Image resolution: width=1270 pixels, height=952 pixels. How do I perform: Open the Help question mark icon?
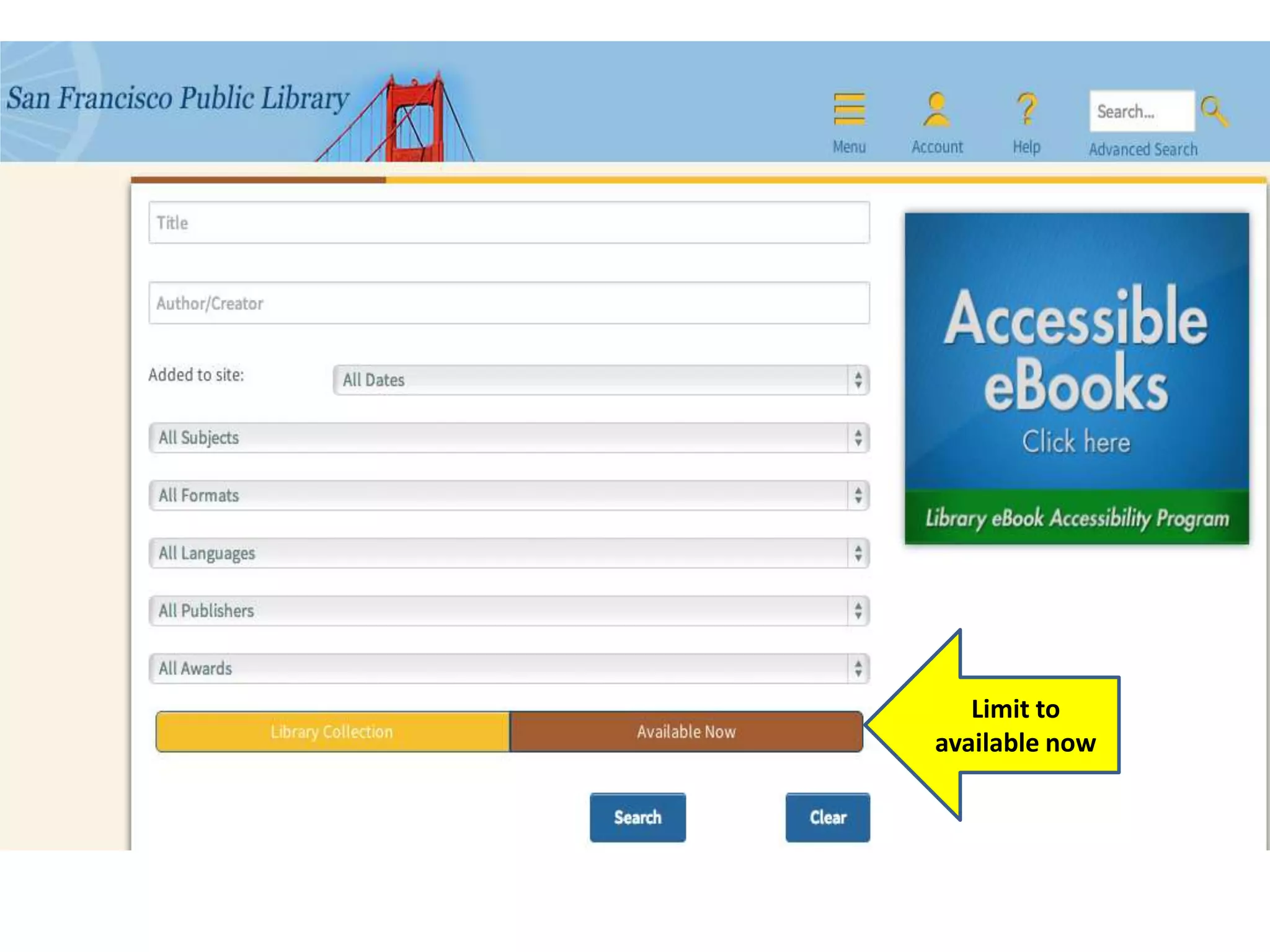click(1026, 110)
